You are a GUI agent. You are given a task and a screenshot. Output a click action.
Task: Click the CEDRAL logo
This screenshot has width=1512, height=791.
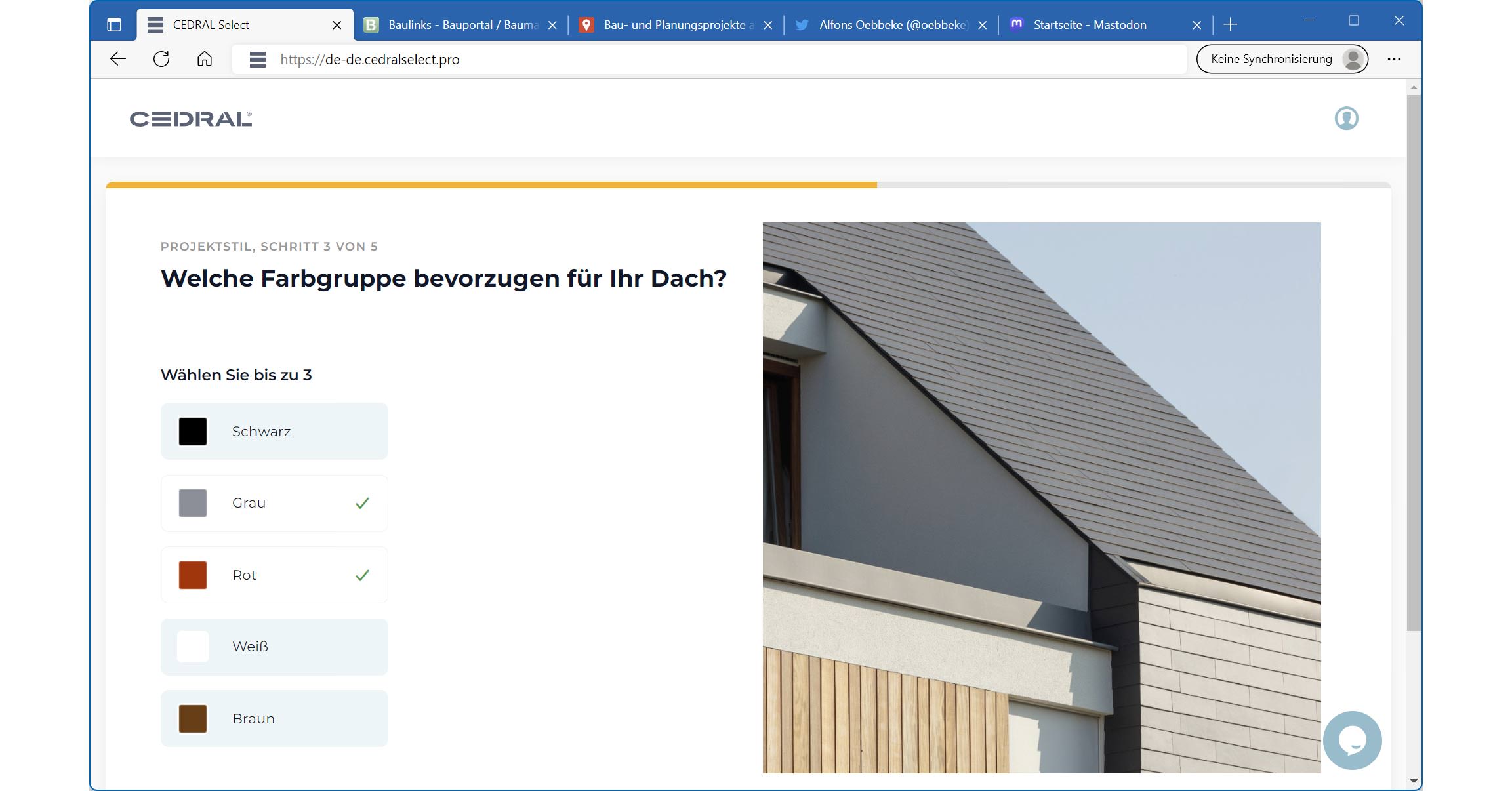(x=191, y=119)
